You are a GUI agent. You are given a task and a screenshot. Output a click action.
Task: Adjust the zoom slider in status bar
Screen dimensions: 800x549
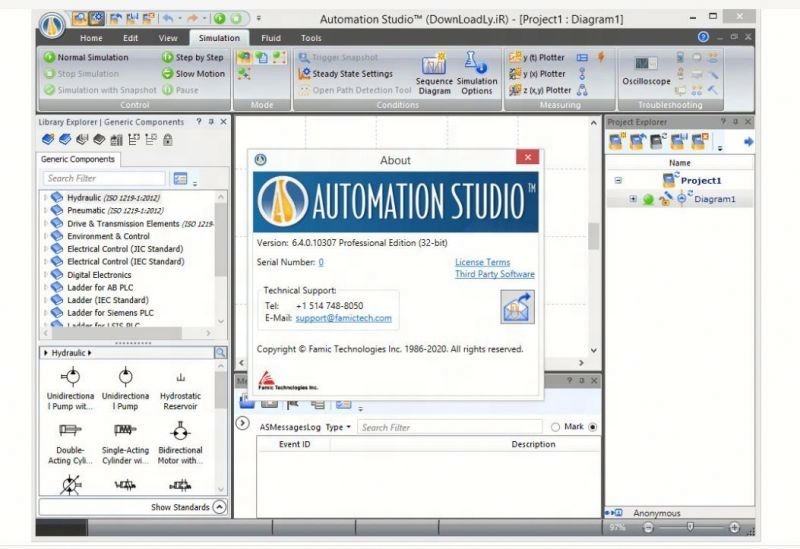click(x=689, y=527)
